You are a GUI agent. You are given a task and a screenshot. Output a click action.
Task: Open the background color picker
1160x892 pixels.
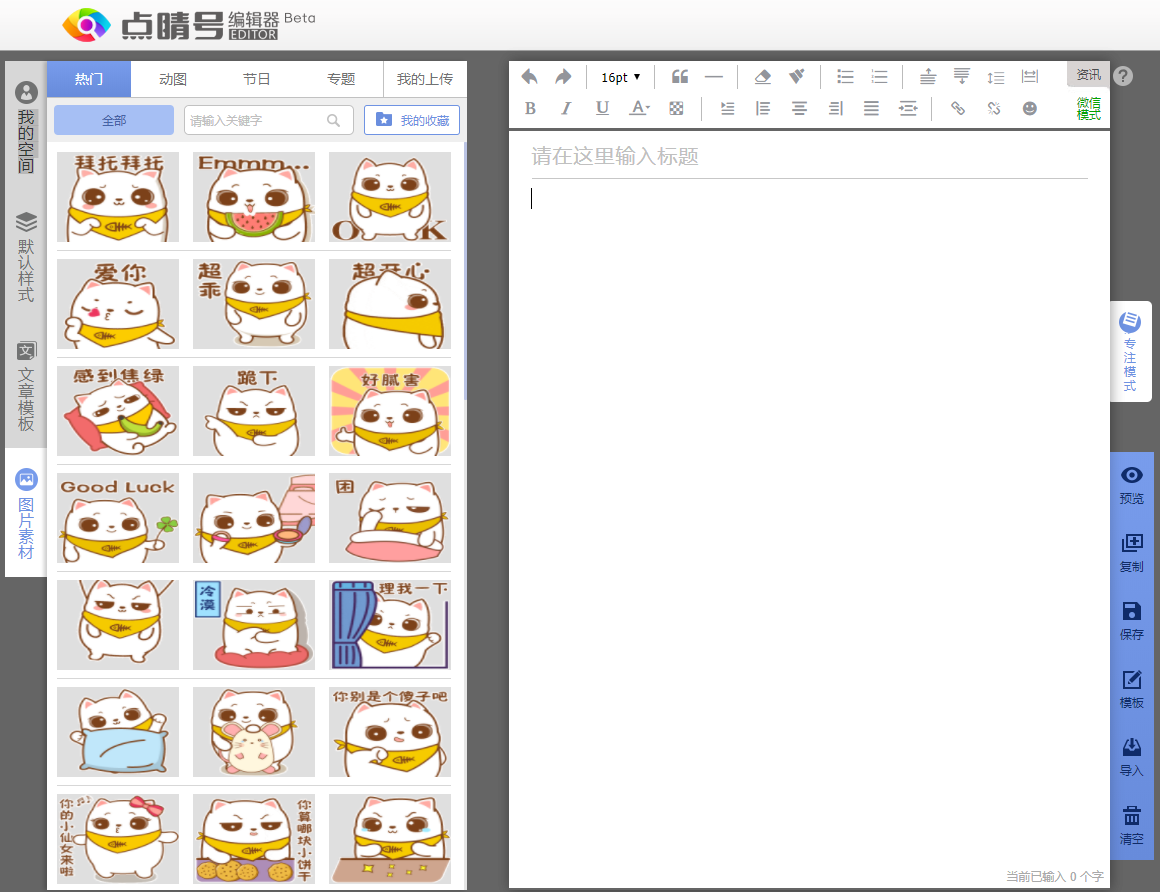click(x=676, y=108)
